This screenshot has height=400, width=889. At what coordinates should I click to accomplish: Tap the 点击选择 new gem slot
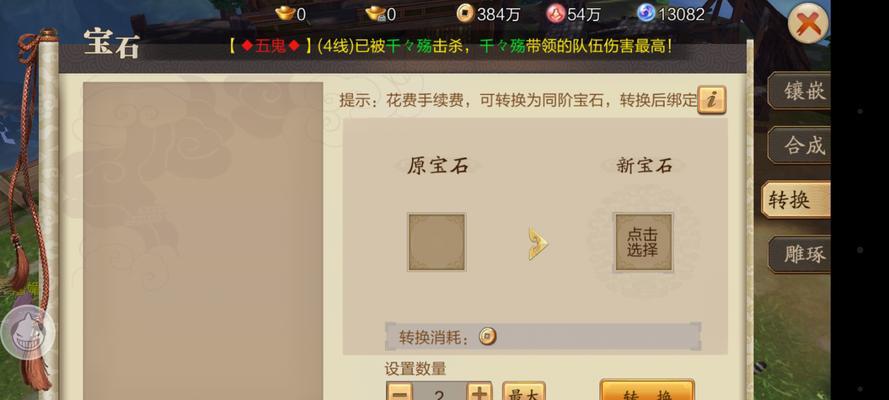644,242
